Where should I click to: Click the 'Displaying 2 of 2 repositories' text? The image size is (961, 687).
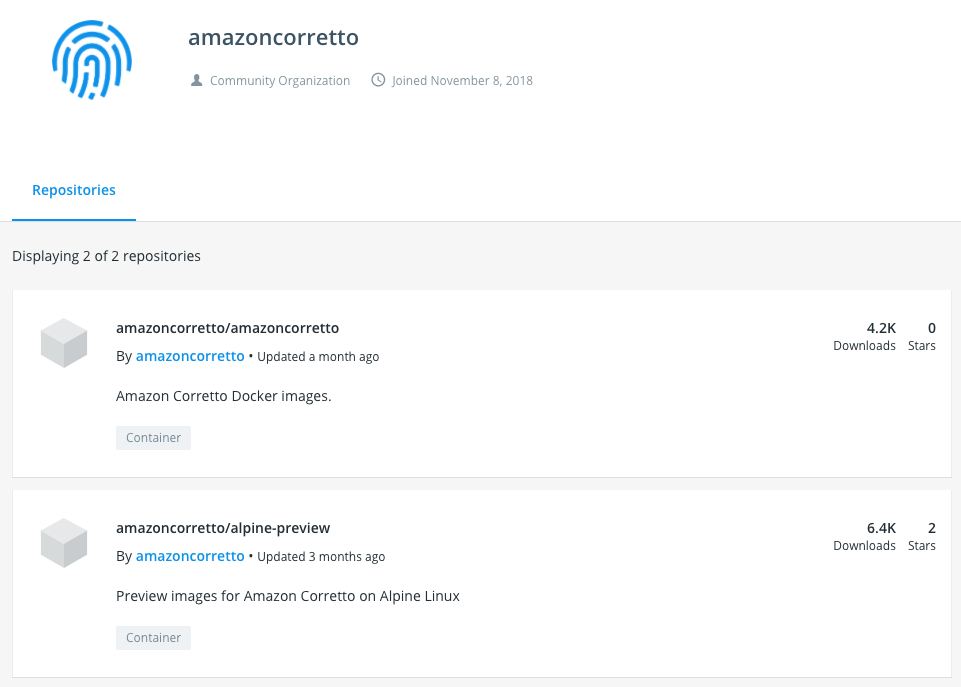pos(106,256)
